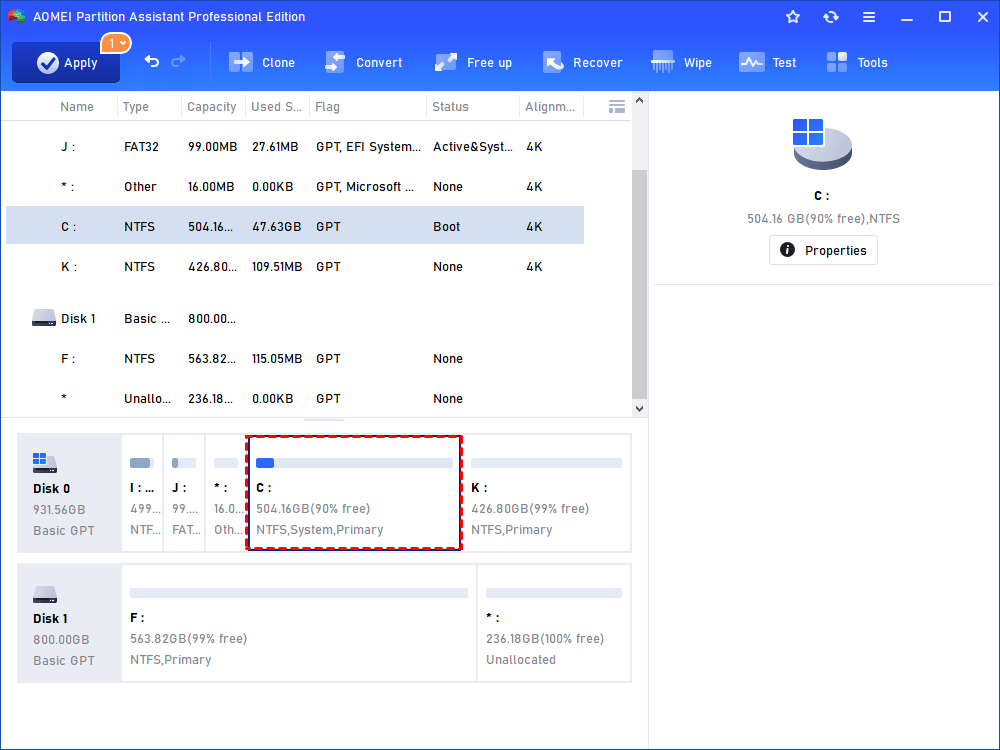Select the J: partition block in disk map
Screen dimensions: 1000x750
[184, 493]
